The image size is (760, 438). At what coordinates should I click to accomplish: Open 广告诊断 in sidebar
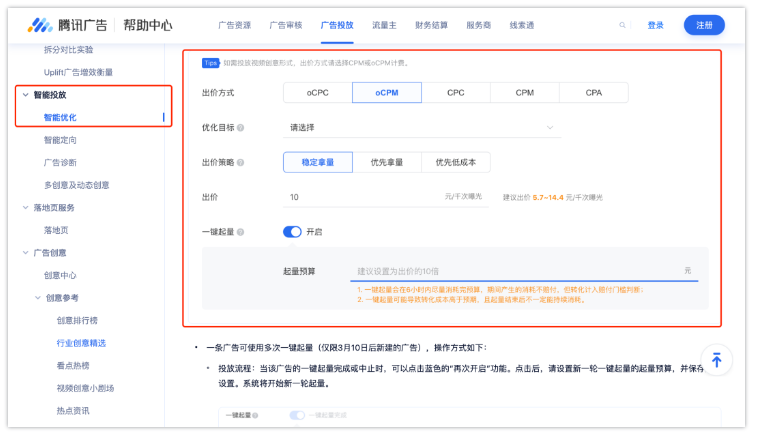click(x=60, y=162)
